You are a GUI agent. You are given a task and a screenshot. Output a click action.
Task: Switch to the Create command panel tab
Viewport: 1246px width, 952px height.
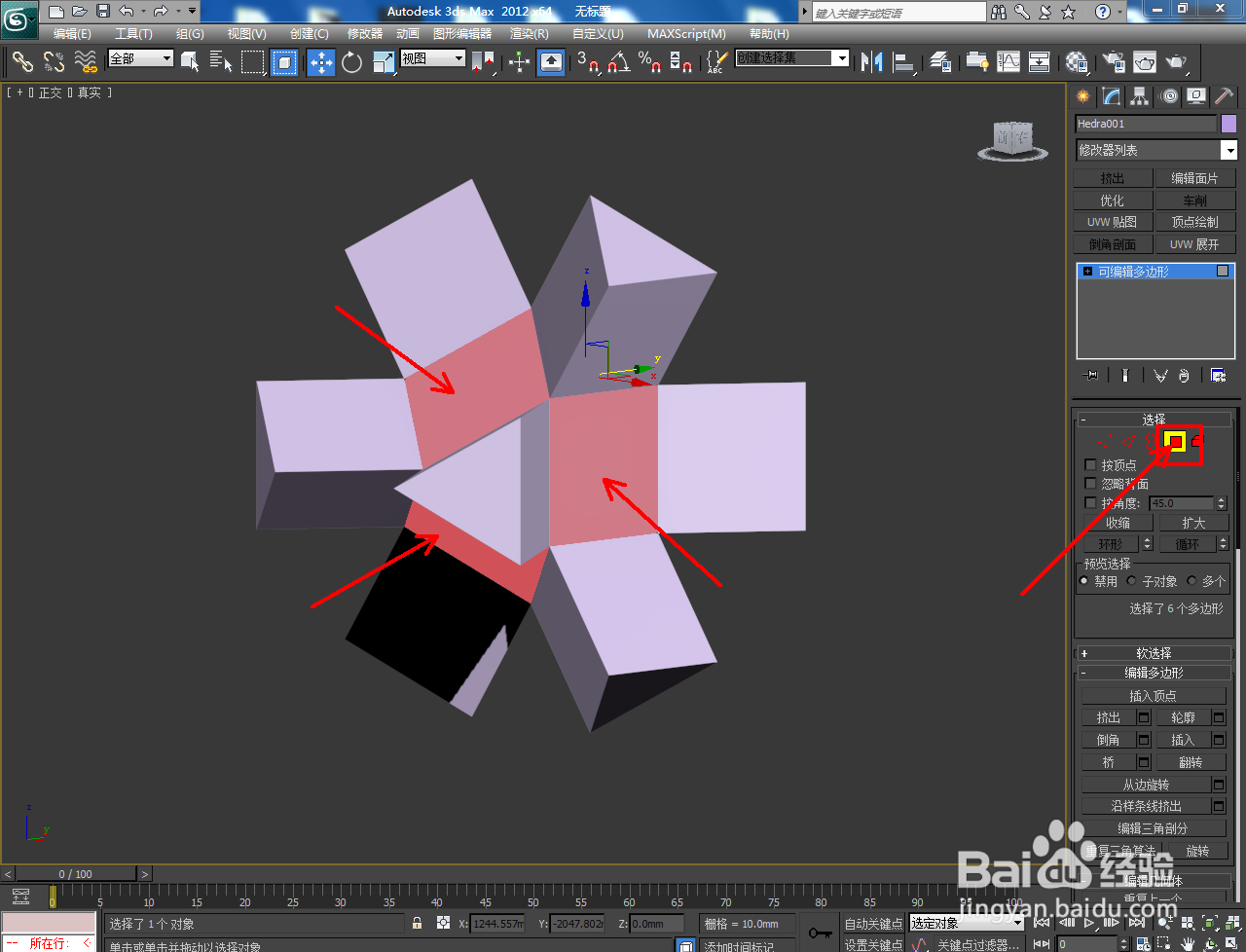(1082, 96)
